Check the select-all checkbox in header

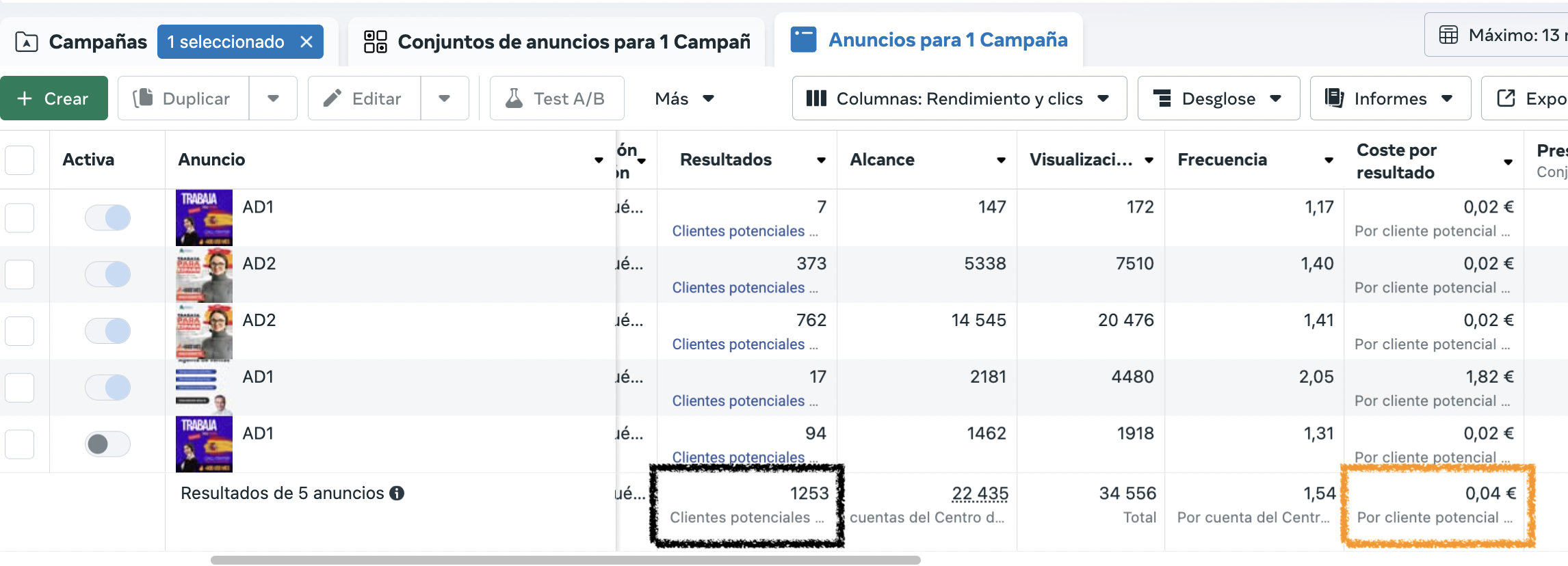tap(20, 160)
